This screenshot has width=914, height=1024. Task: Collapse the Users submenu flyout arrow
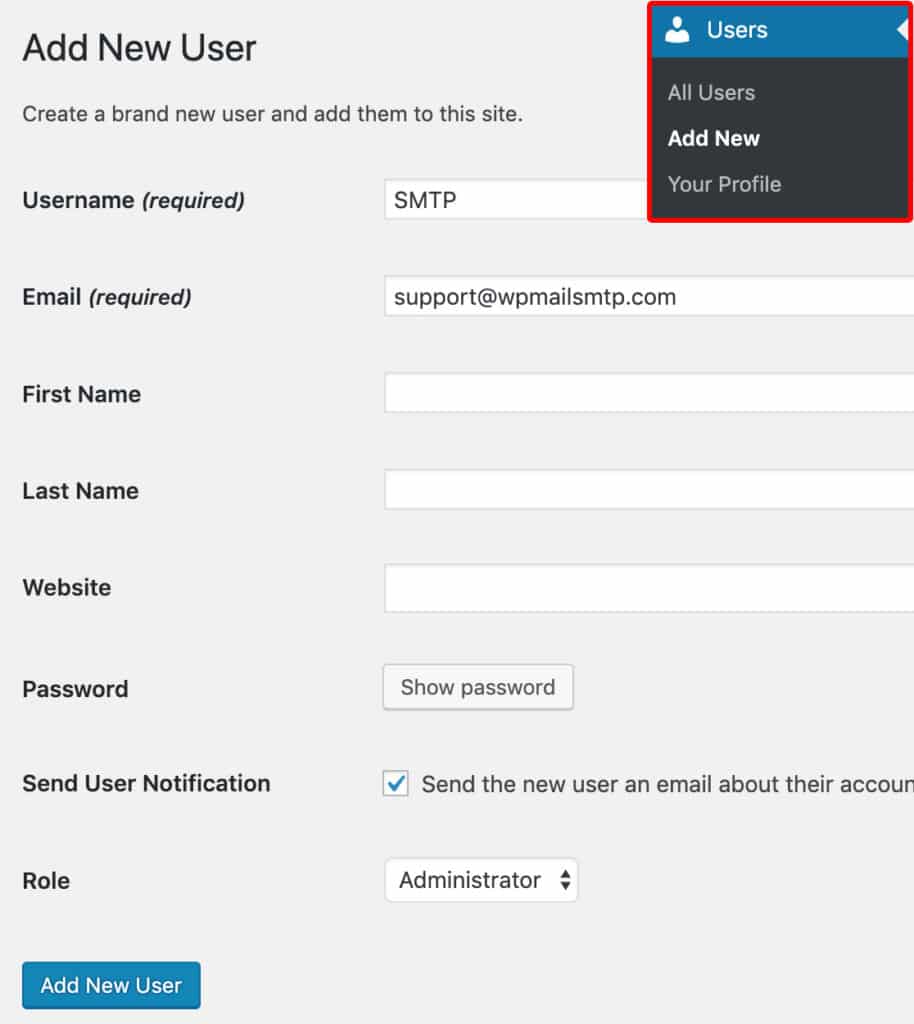pos(903,29)
